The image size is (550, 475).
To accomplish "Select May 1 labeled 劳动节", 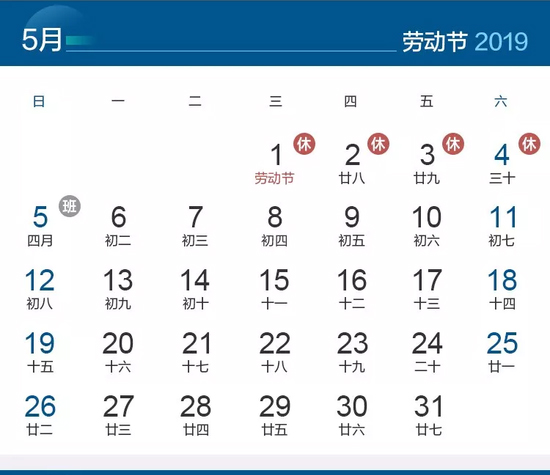I will tap(275, 163).
